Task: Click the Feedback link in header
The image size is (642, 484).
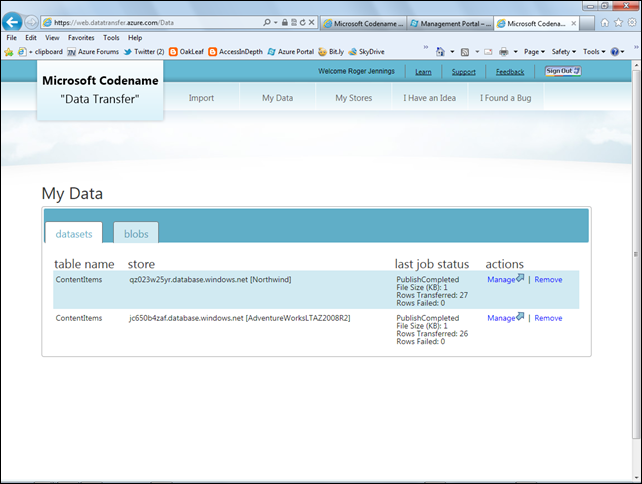Action: pyautogui.click(x=510, y=72)
